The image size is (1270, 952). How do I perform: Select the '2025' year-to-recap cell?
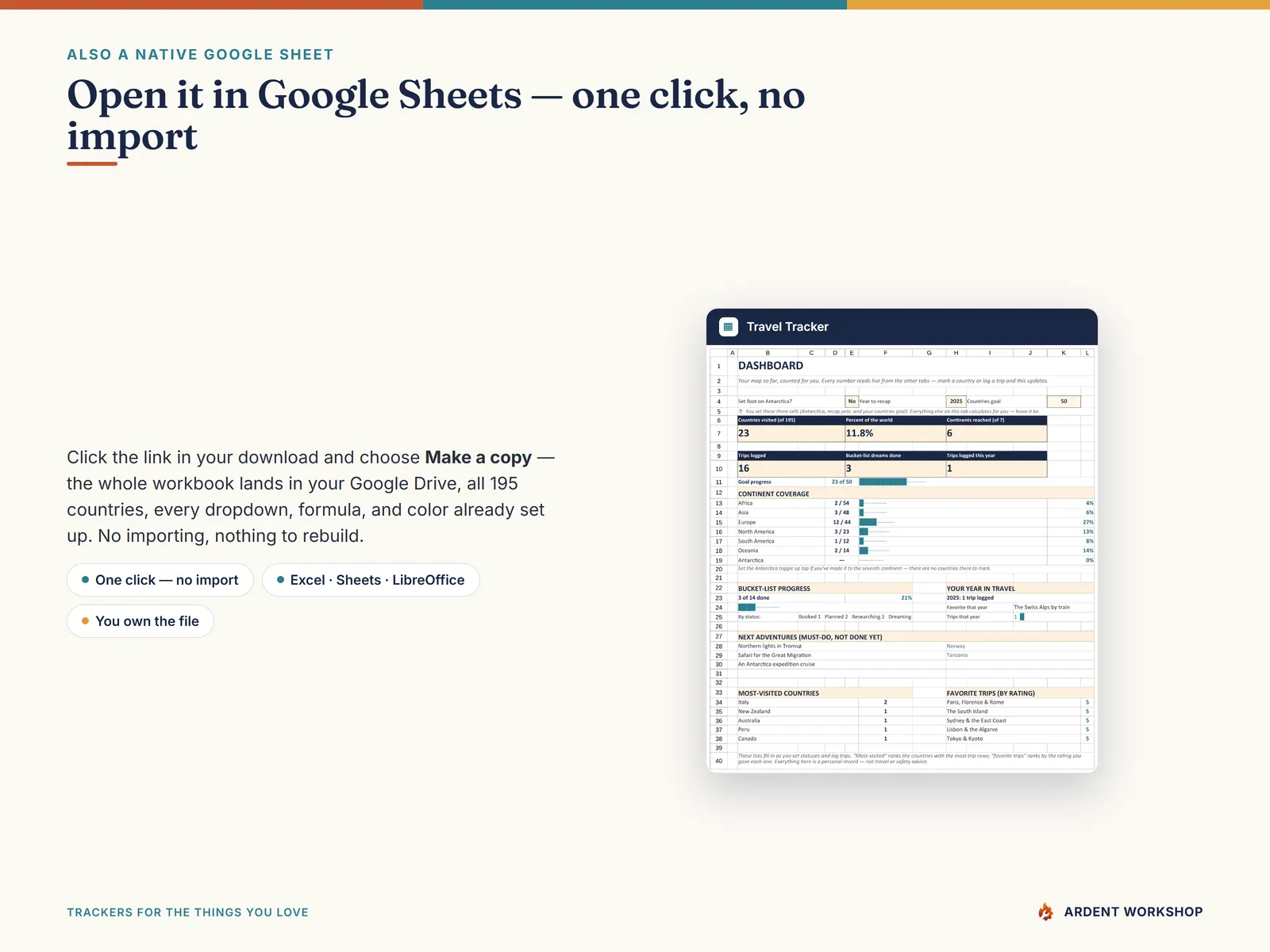coord(956,401)
